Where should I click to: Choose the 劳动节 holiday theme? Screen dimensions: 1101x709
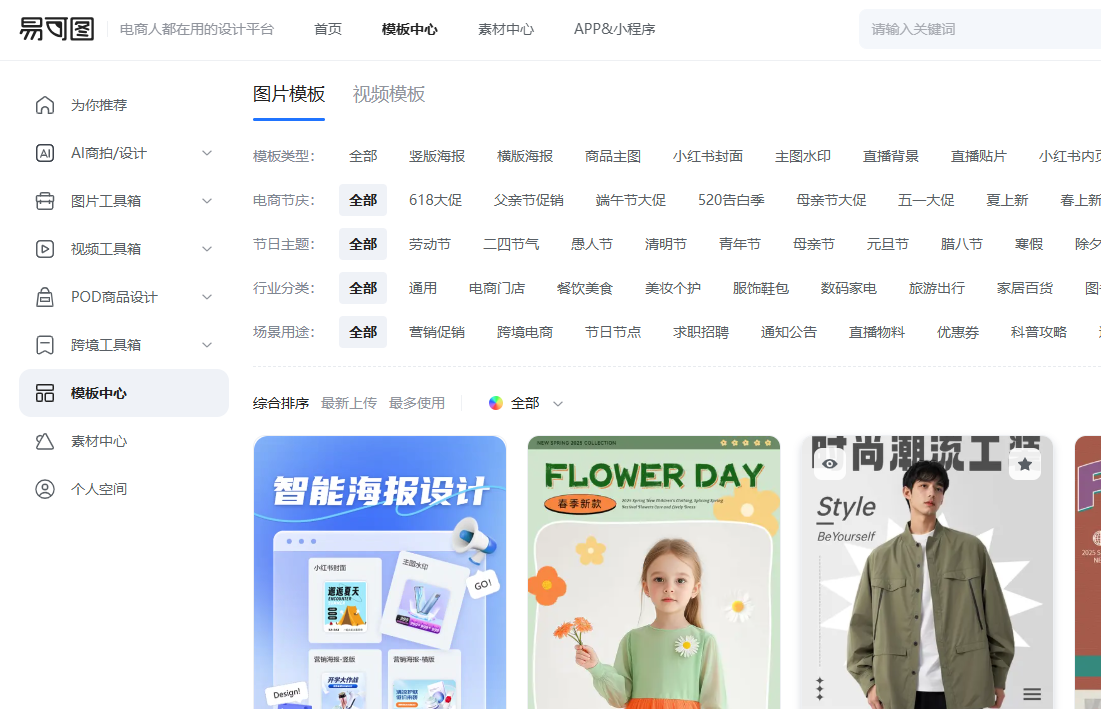(430, 244)
